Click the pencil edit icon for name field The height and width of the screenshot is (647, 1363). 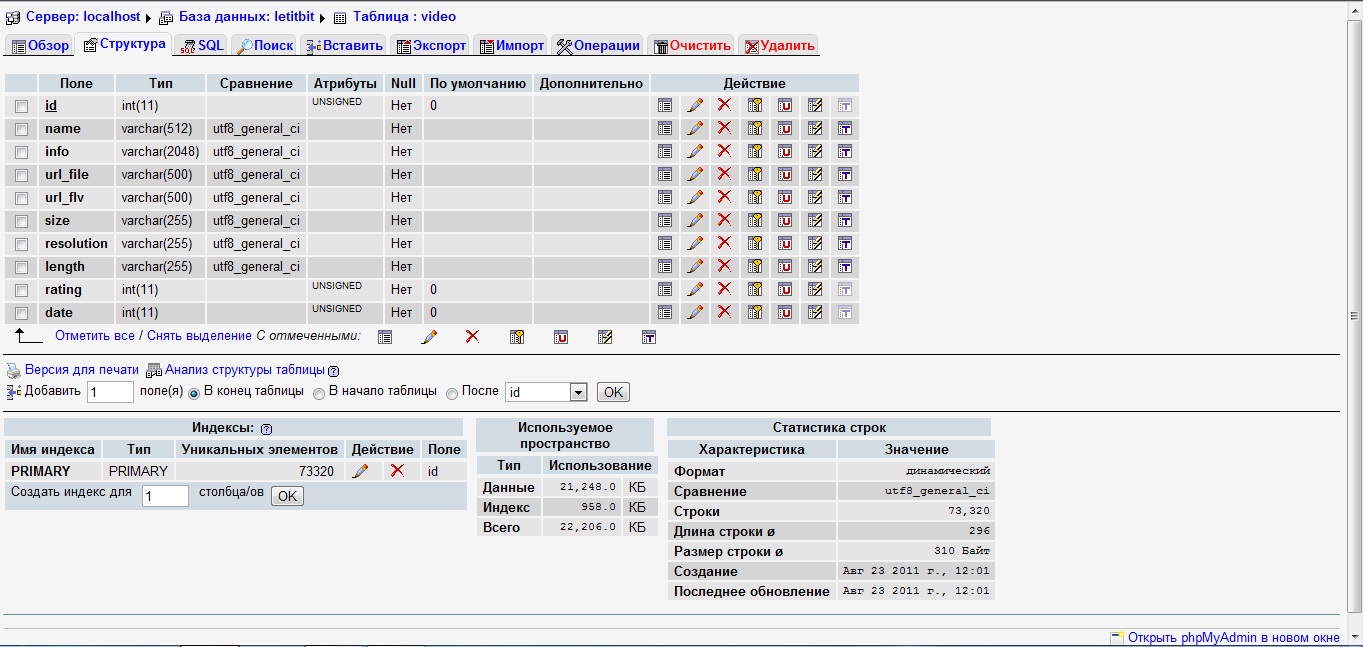pos(695,128)
